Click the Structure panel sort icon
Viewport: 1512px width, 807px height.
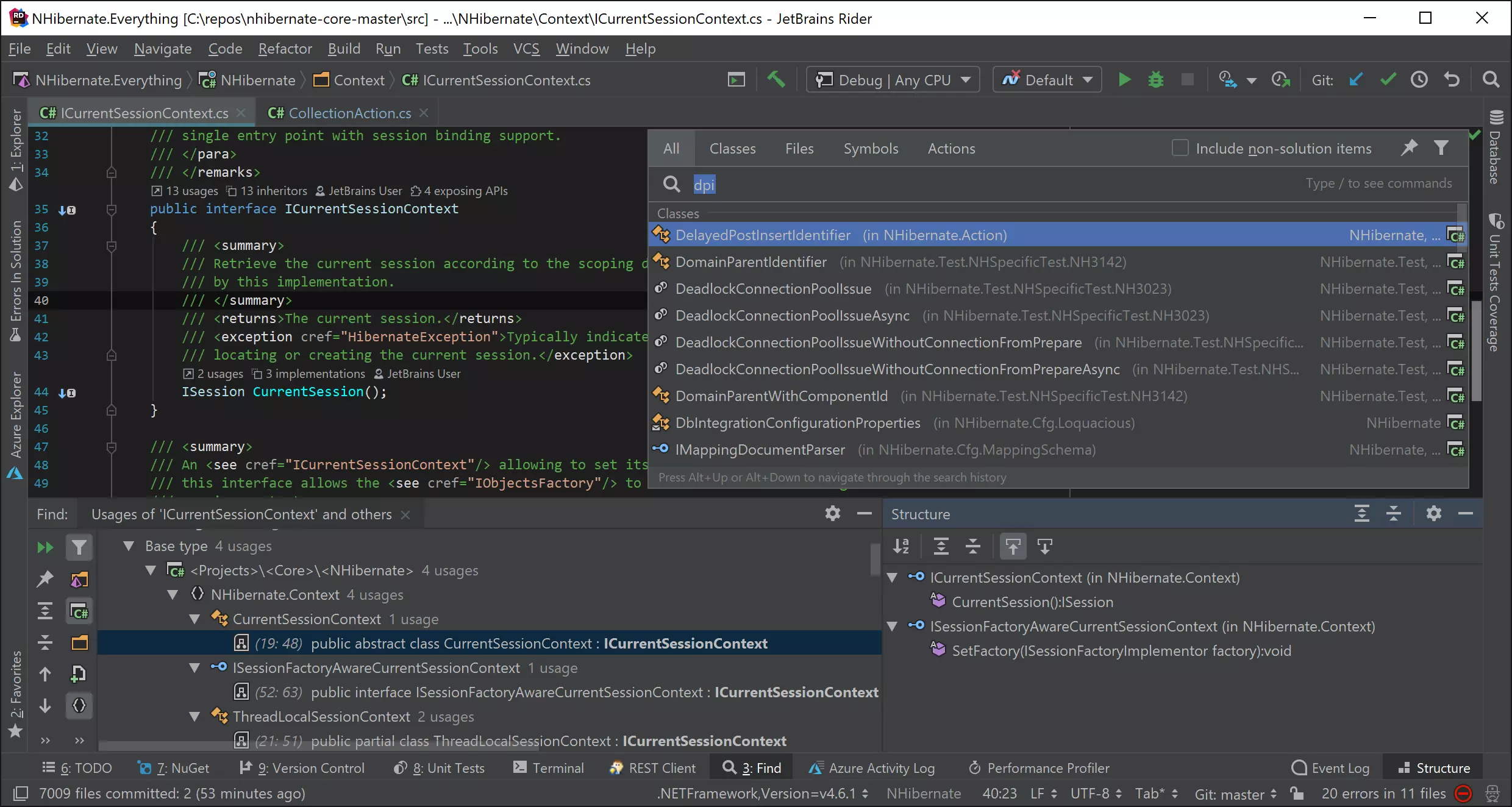[x=901, y=546]
